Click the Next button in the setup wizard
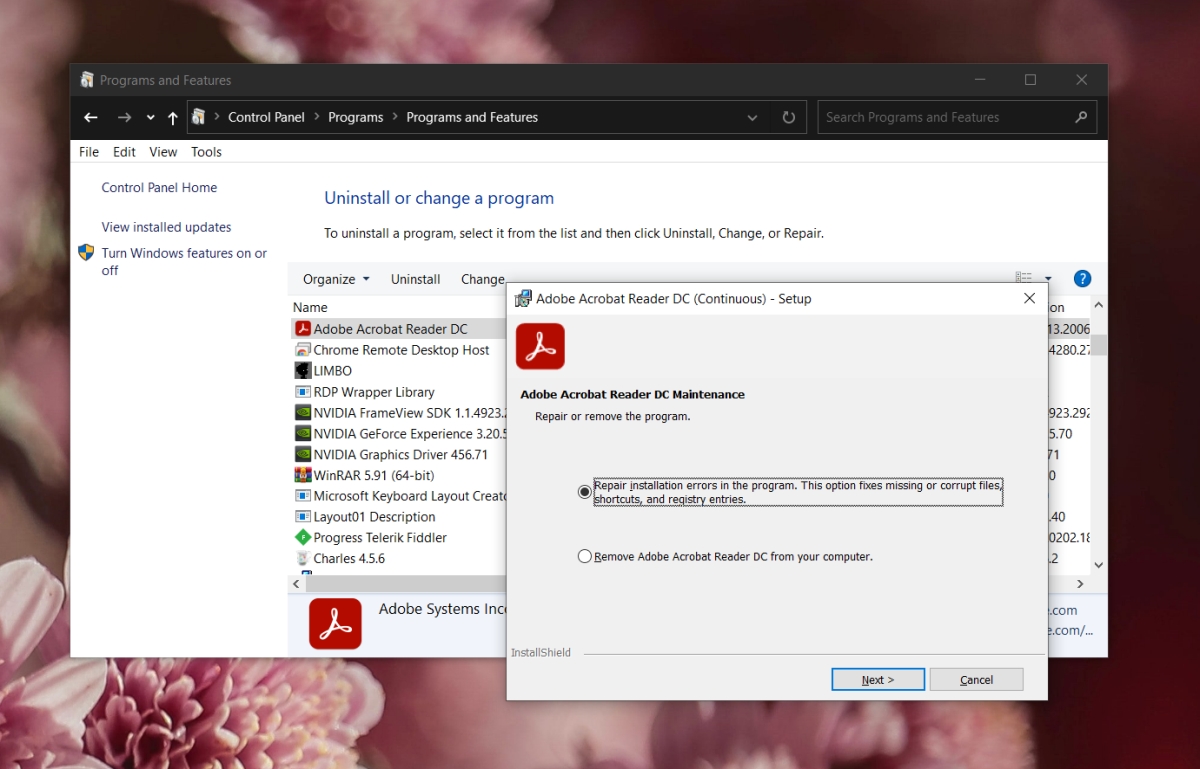 pos(877,679)
